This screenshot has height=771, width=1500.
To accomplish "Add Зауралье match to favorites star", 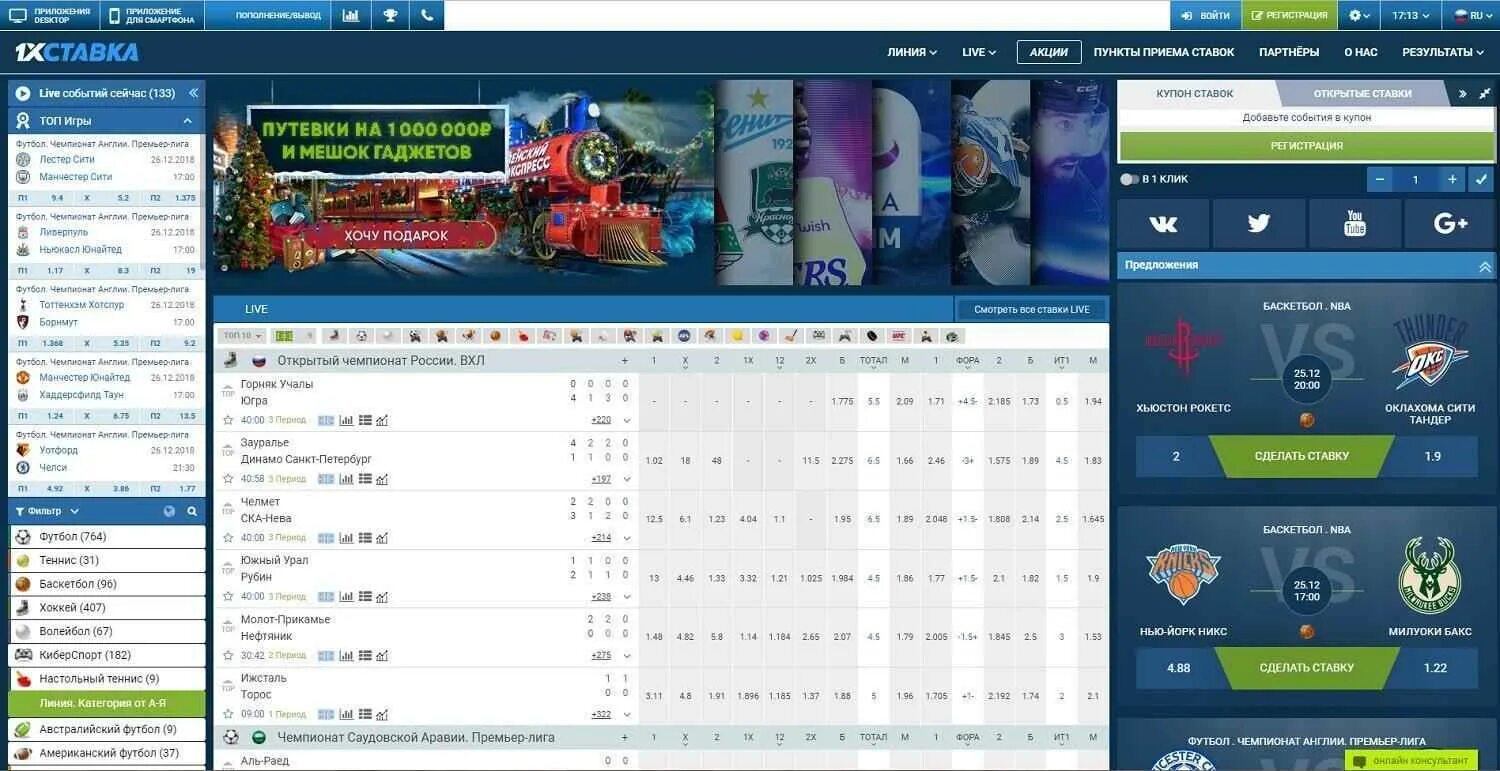I will click(228, 479).
